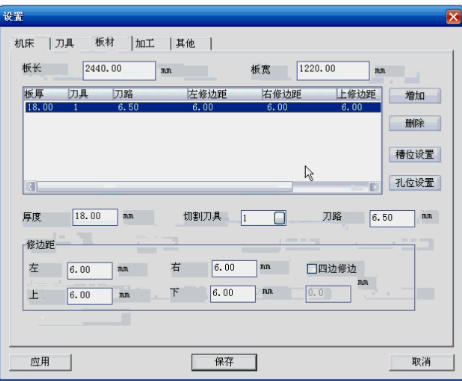Click the 取消 button

coord(421,362)
